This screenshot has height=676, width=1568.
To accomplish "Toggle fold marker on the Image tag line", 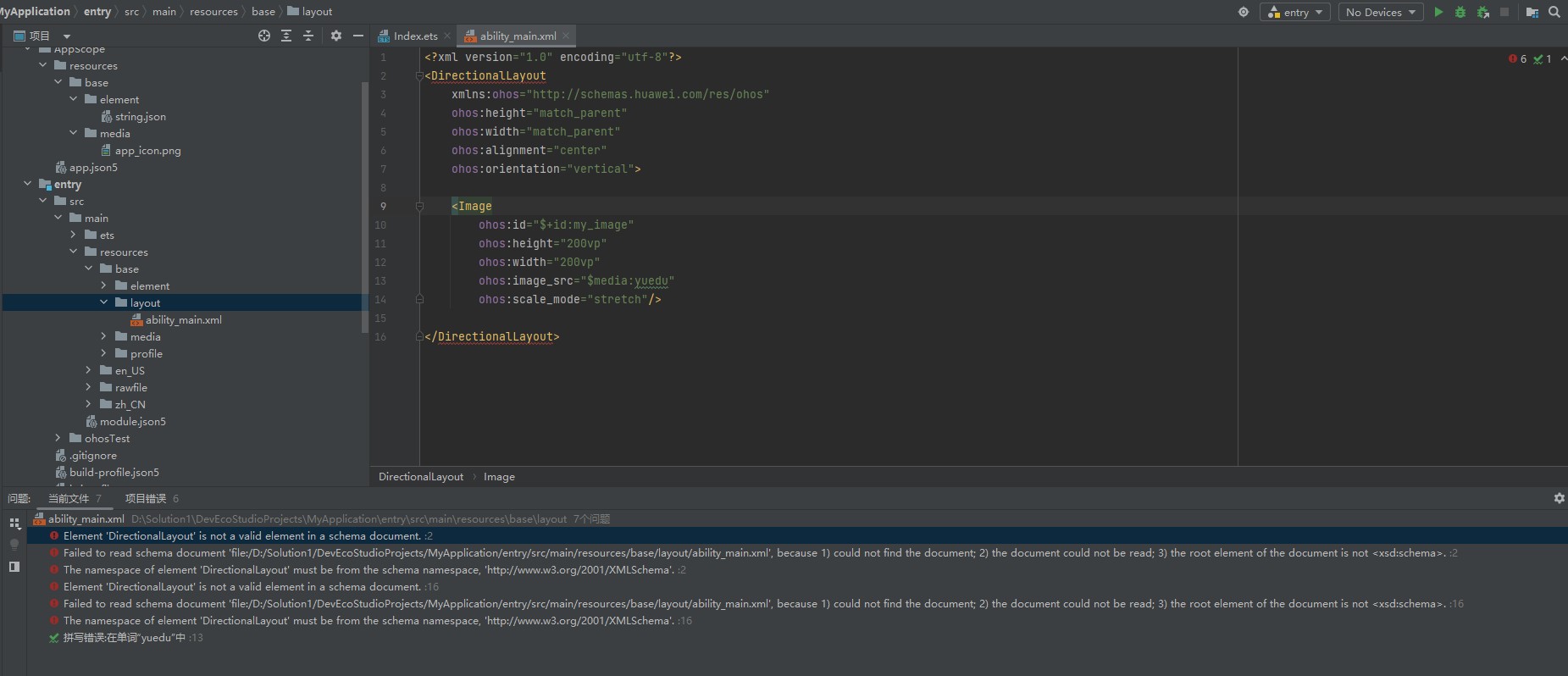I will 419,206.
